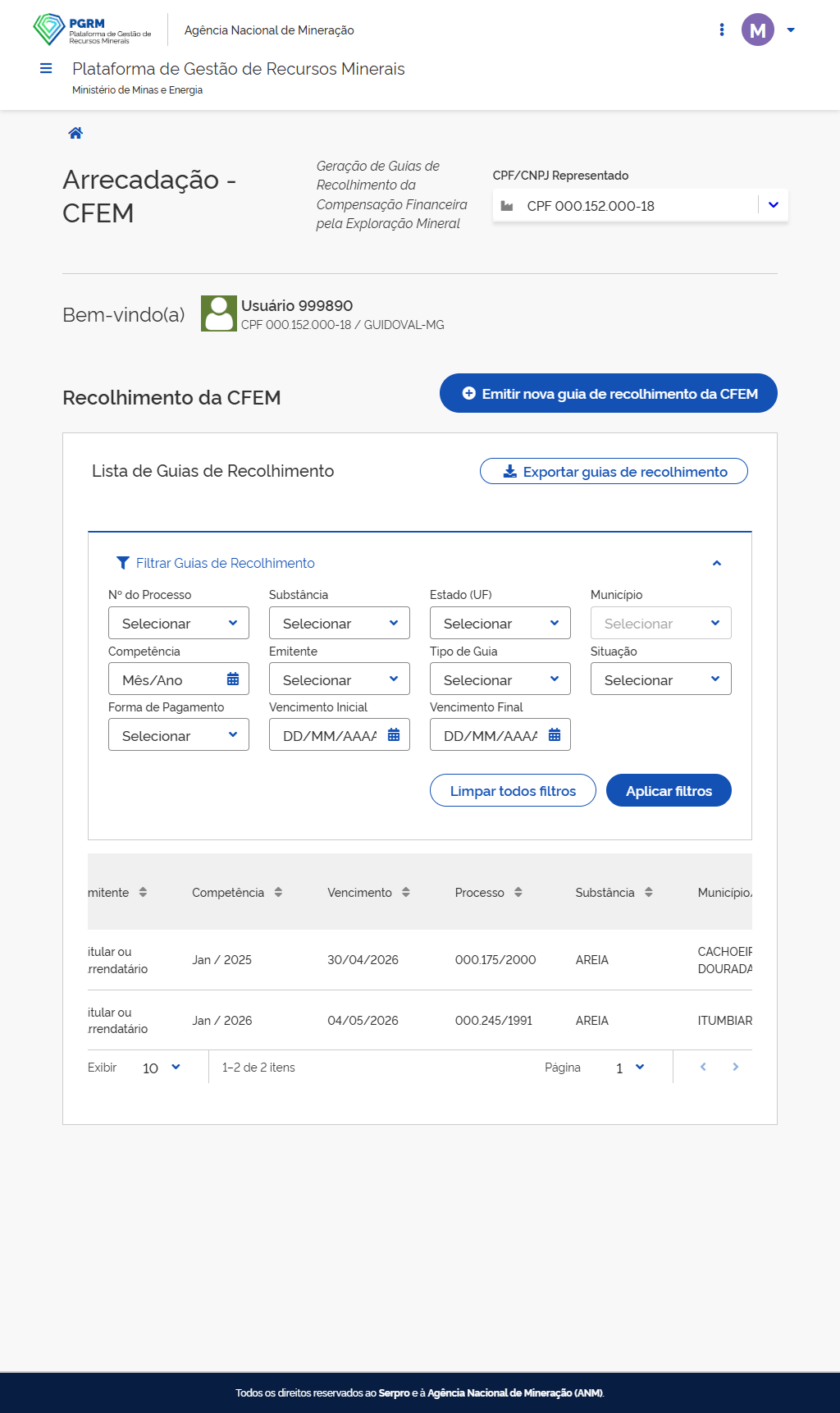This screenshot has height=1413, width=840.
Task: Click the Processo column header
Action: 480,893
